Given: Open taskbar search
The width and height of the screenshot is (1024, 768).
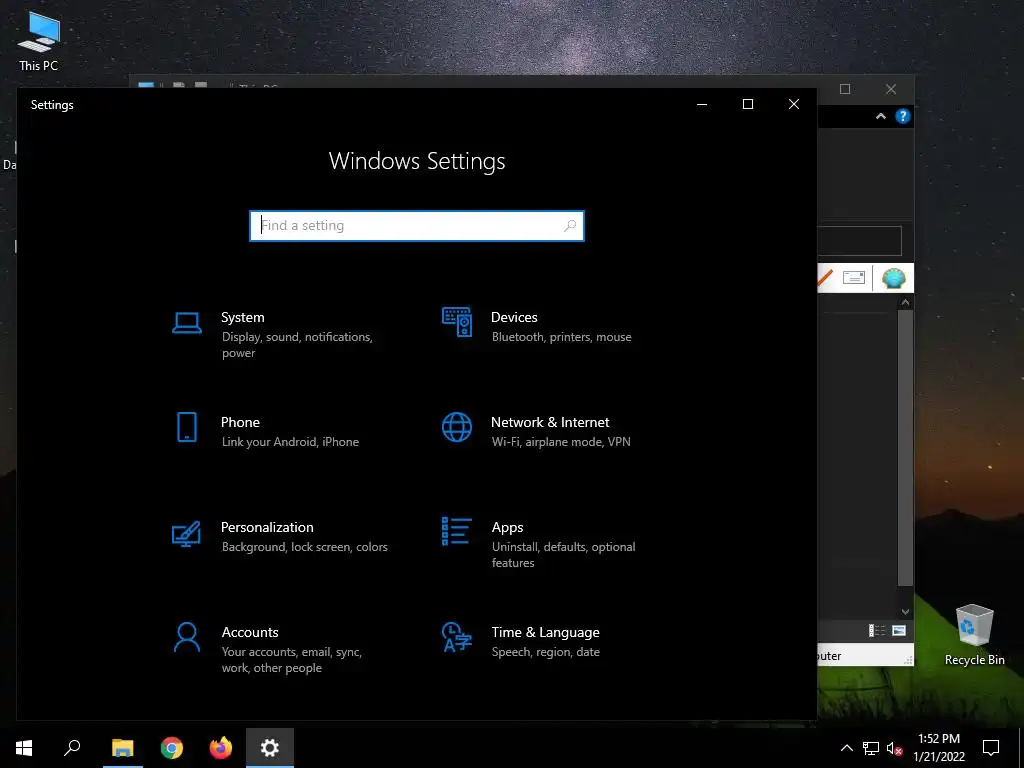Looking at the screenshot, I should [72, 748].
